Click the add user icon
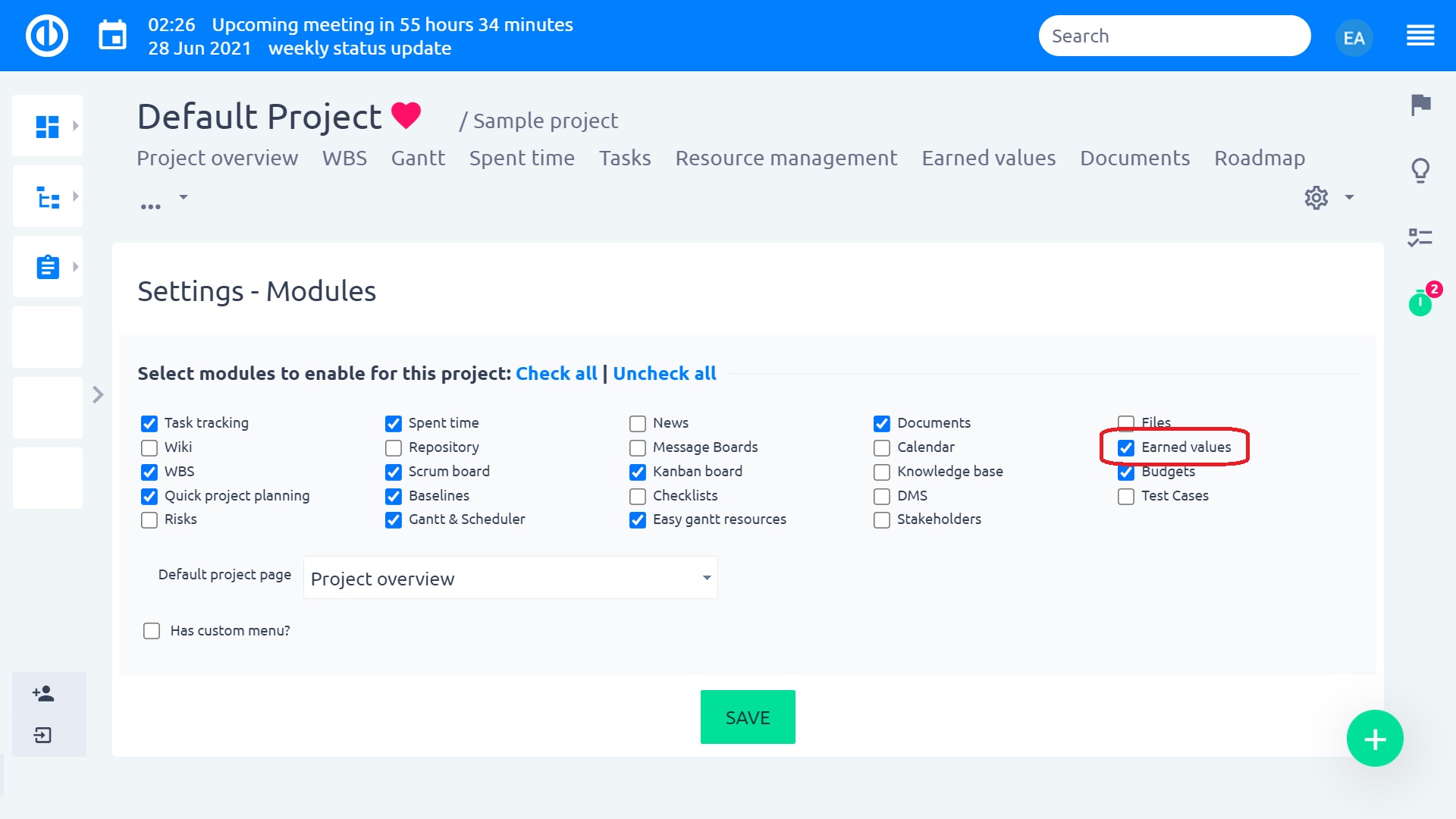Screen dimensions: 1456x819 (43, 693)
